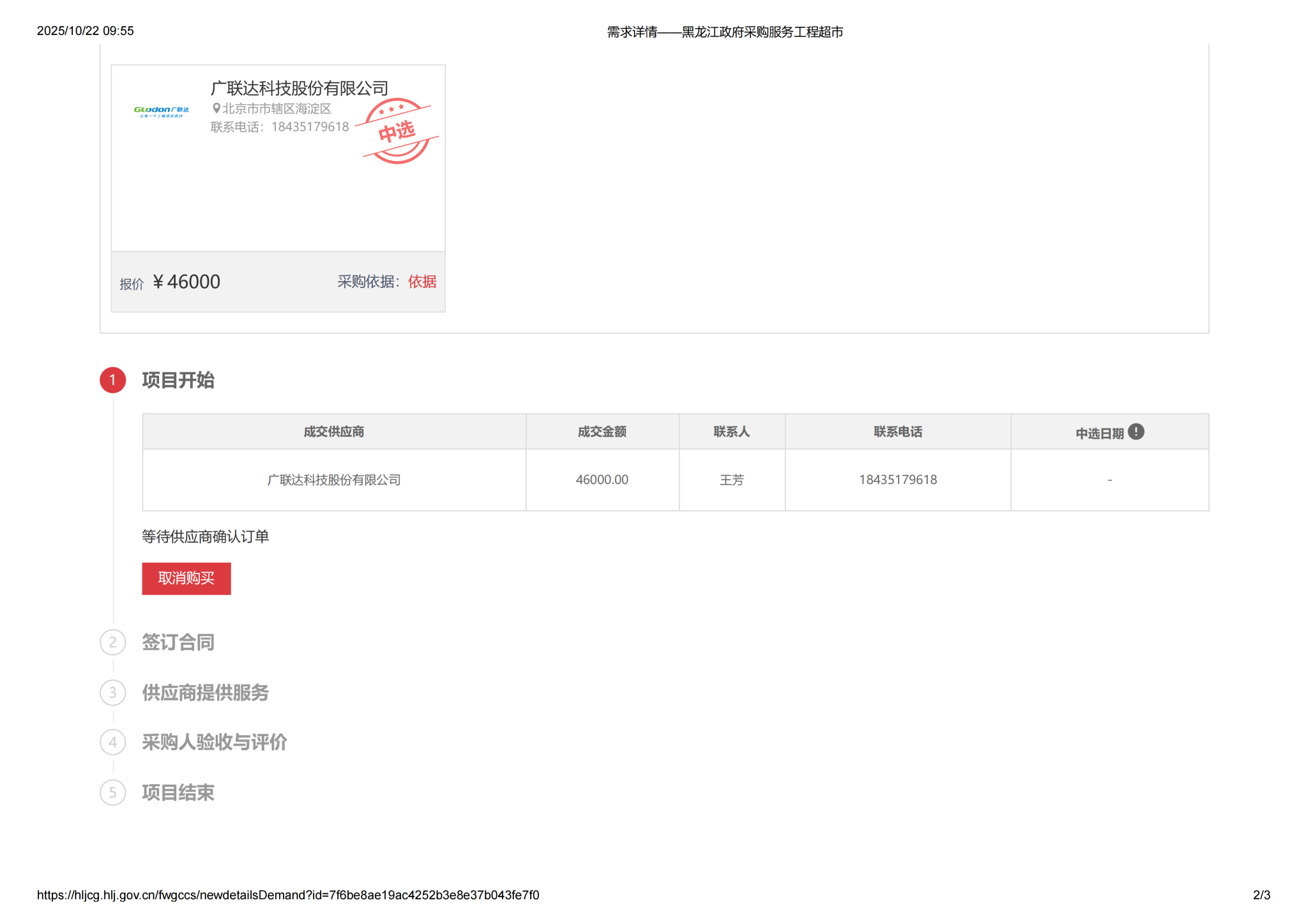The image size is (1308, 924).
Task: Click the red step 1 circle
Action: [113, 380]
